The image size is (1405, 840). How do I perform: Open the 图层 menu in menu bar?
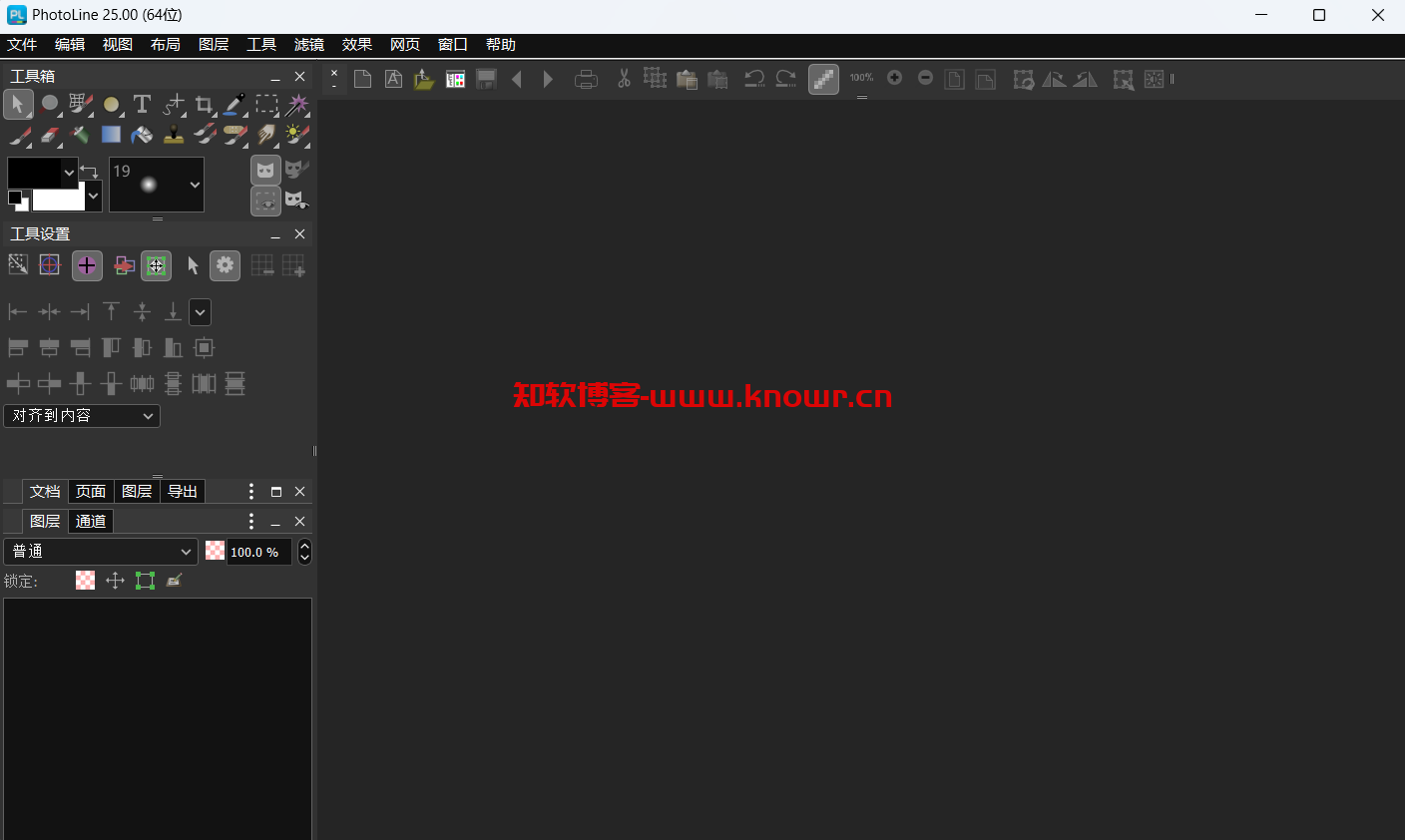tap(214, 45)
